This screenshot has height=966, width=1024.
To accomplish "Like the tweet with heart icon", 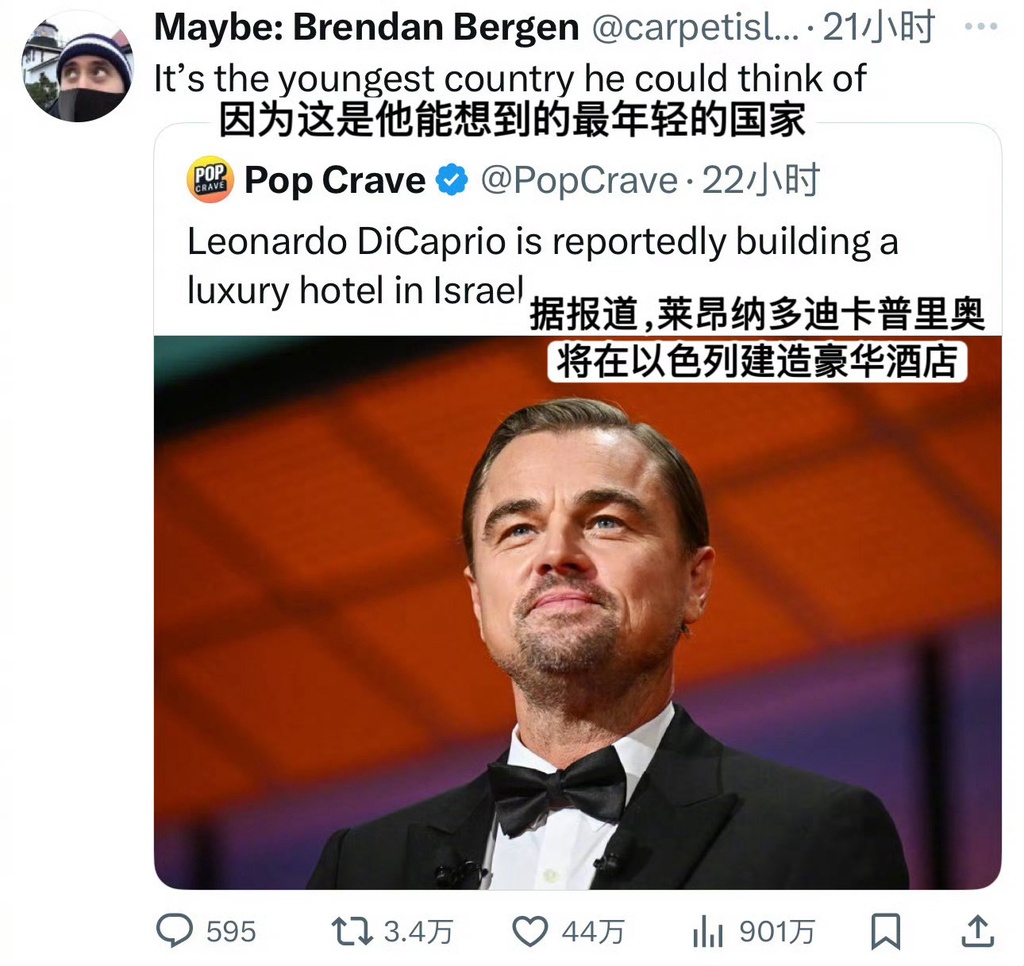I will [530, 931].
